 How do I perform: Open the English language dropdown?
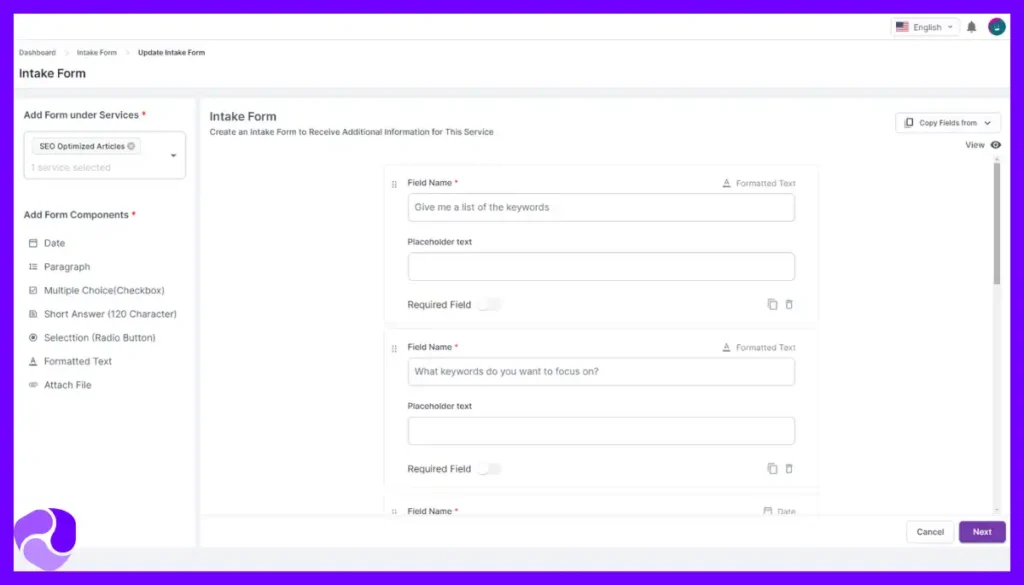click(x=924, y=26)
